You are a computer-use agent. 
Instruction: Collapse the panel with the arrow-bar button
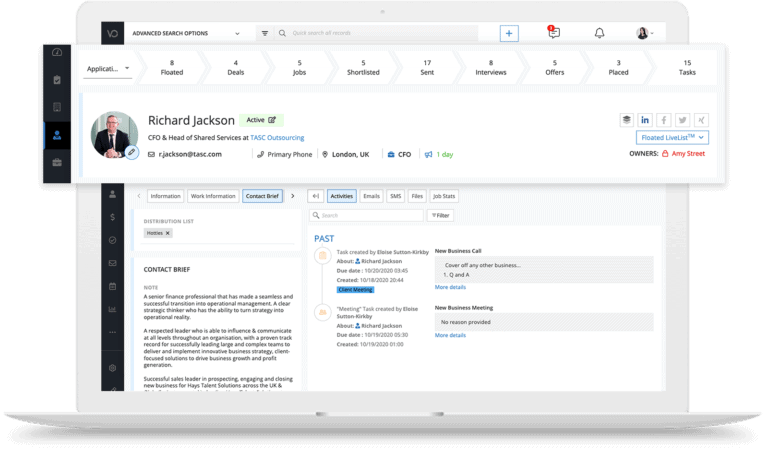pyautogui.click(x=316, y=196)
